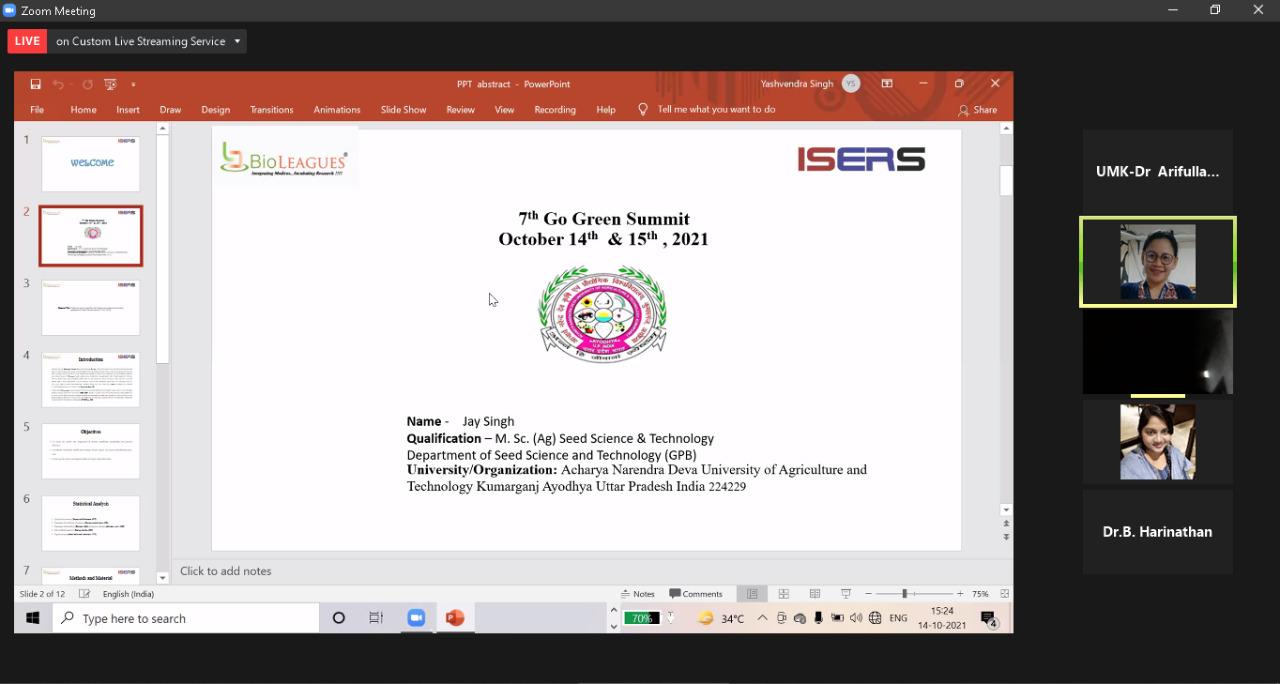Select slide 1 Welcome thumbnail
Screen dimensions: 1280x684
[x=91, y=164]
